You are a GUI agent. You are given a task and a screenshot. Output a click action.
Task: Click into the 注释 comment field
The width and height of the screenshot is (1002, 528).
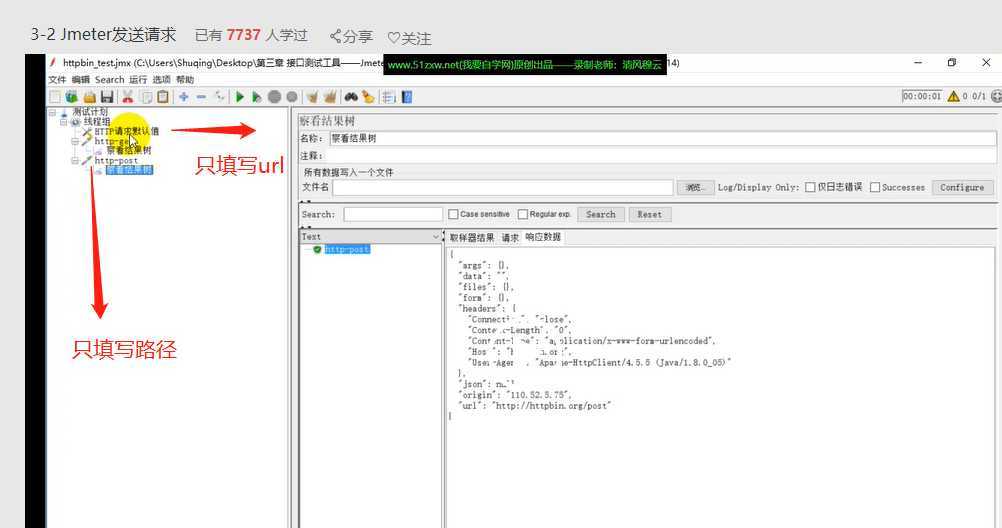click(x=661, y=155)
